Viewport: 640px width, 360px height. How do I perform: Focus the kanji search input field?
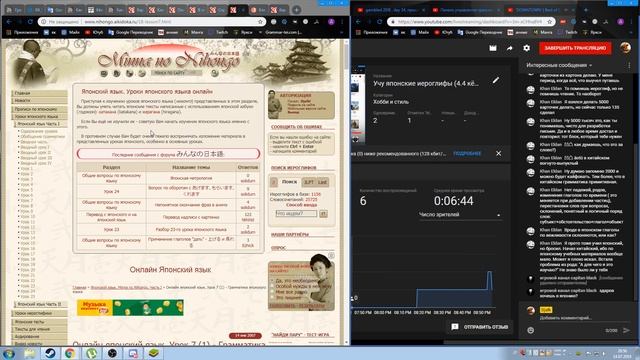[296, 213]
